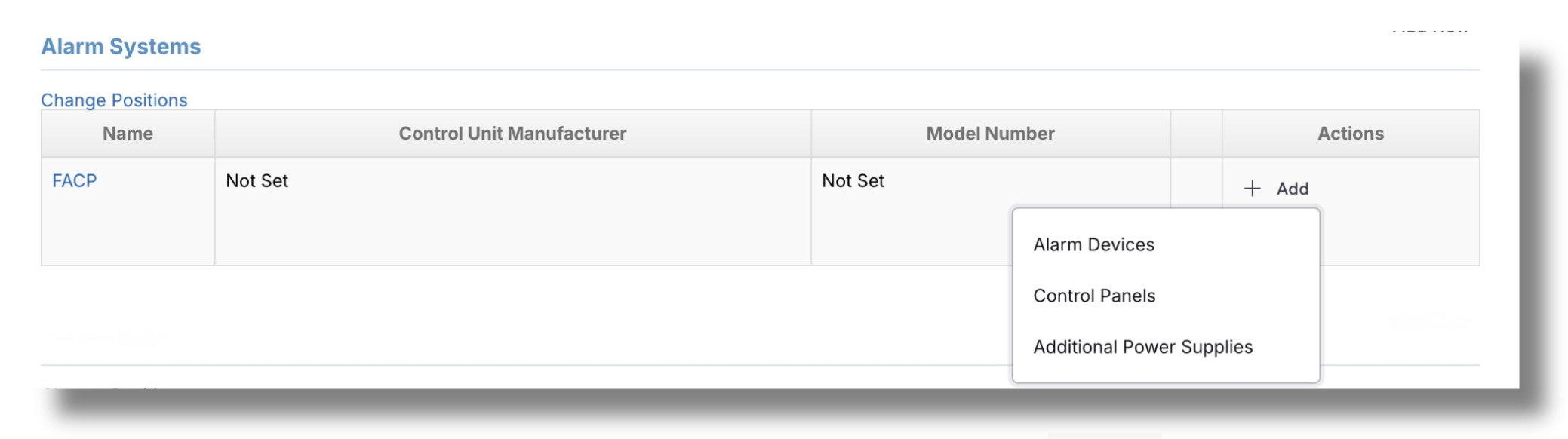Screen dimensions: 1568x439
Task: Pick Additional Power Supplies menu entry
Action: coord(1142,347)
